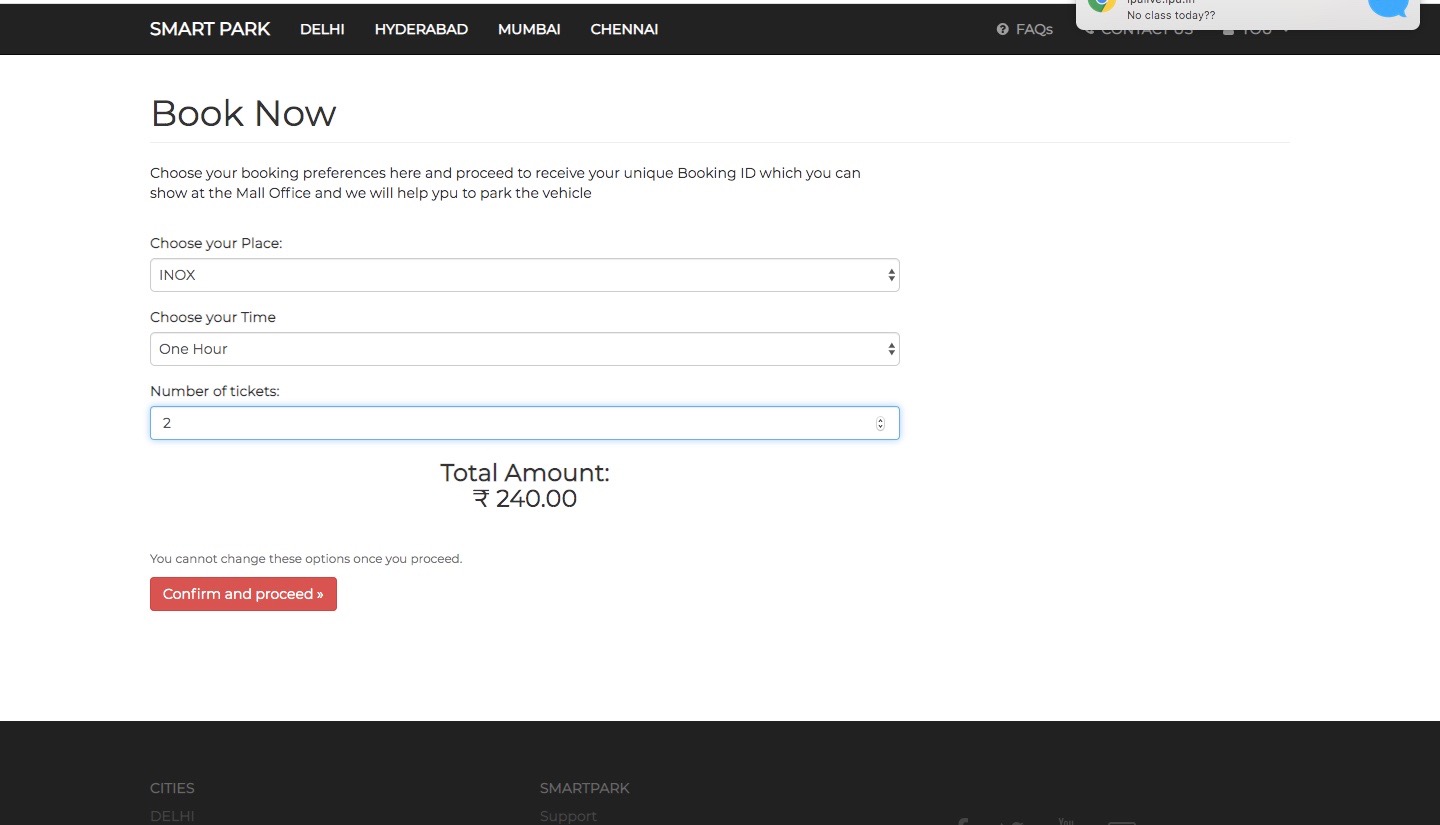Click the phone icon beside CONTACT US
This screenshot has width=1440, height=825.
coord(1089,29)
